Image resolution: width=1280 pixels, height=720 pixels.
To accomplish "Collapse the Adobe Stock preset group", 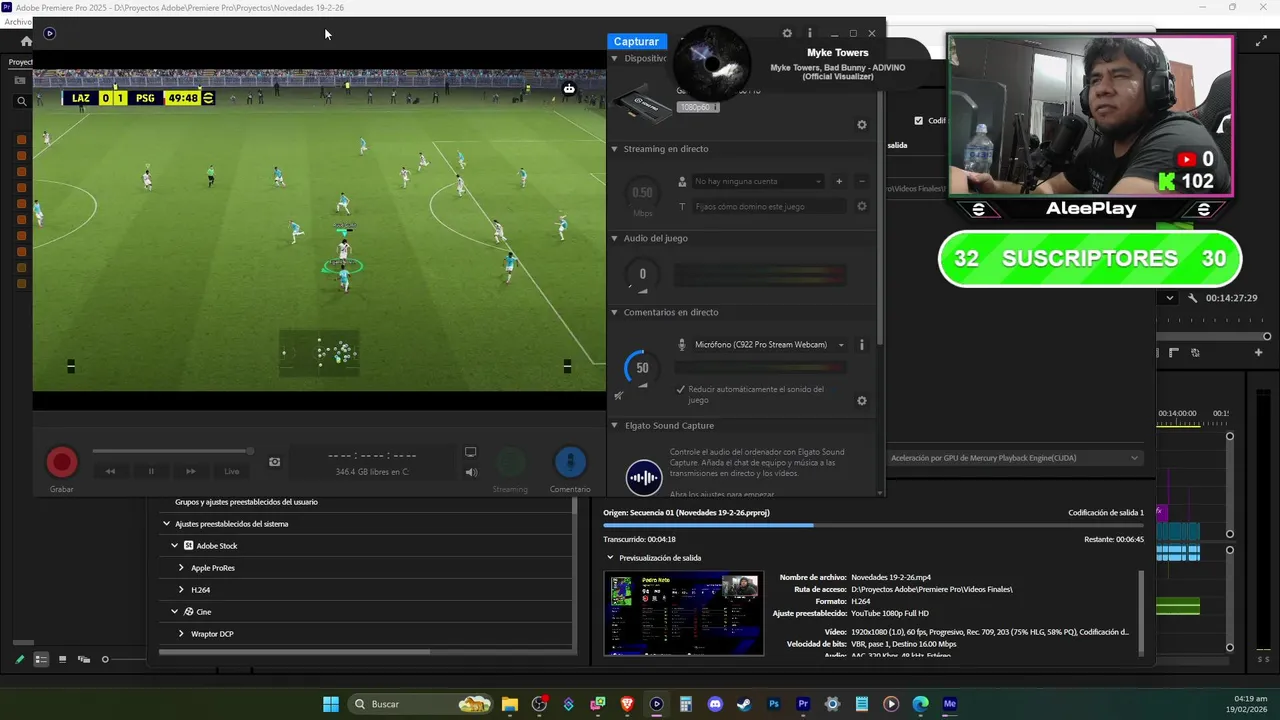I will click(175, 546).
